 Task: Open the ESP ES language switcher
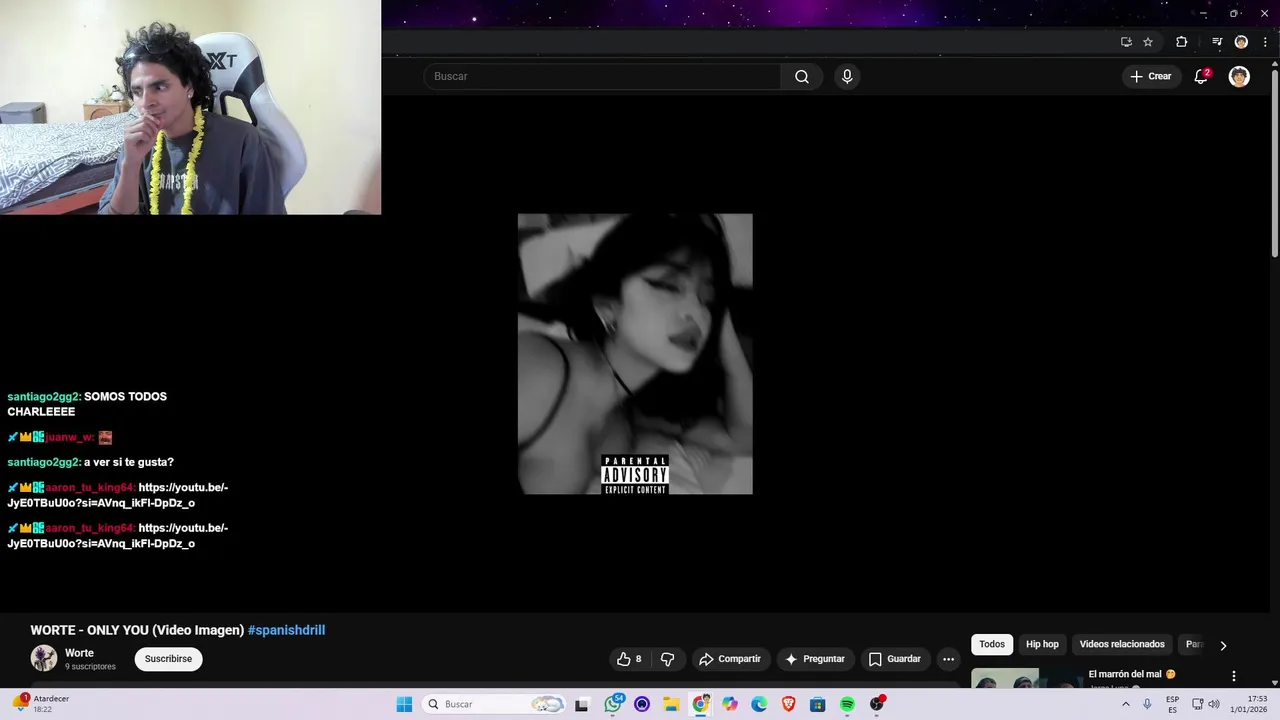[1172, 704]
